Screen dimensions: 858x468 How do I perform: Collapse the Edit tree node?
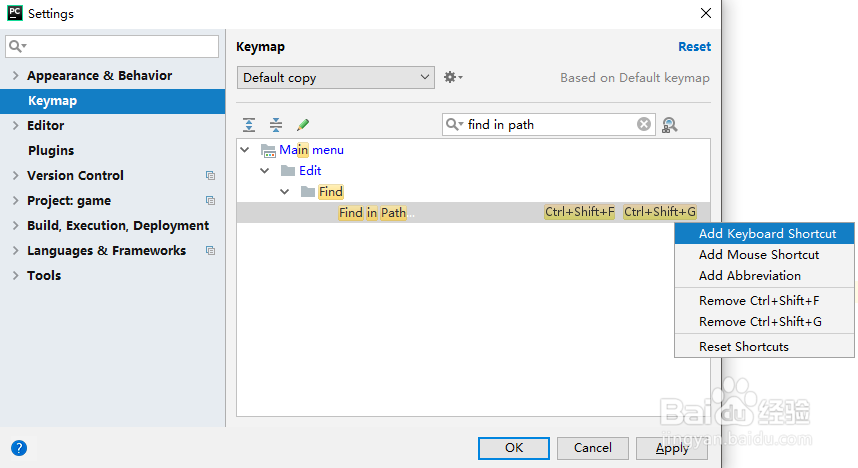(264, 171)
